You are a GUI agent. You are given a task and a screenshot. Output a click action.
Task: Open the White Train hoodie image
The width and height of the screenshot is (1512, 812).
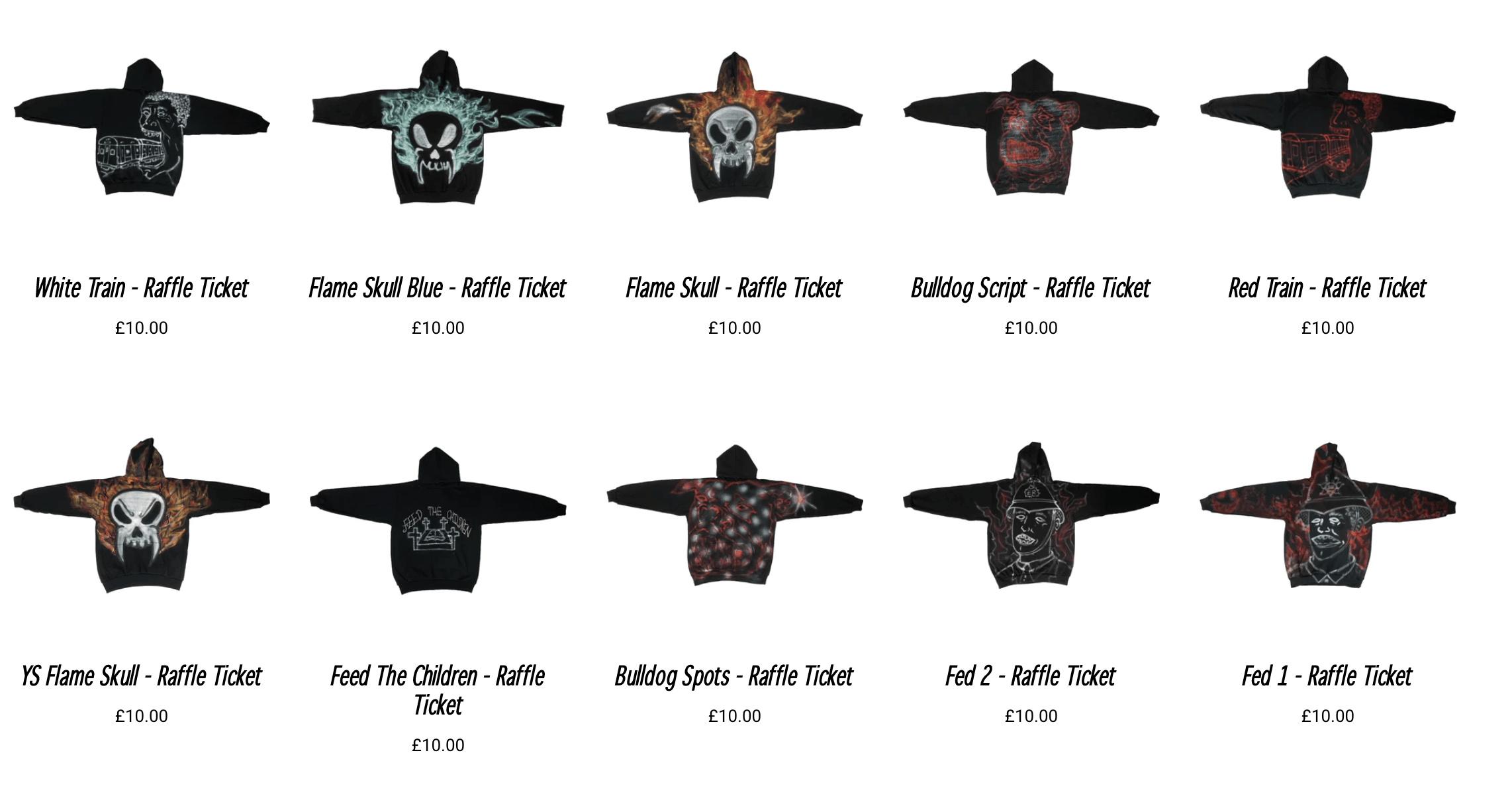141,127
